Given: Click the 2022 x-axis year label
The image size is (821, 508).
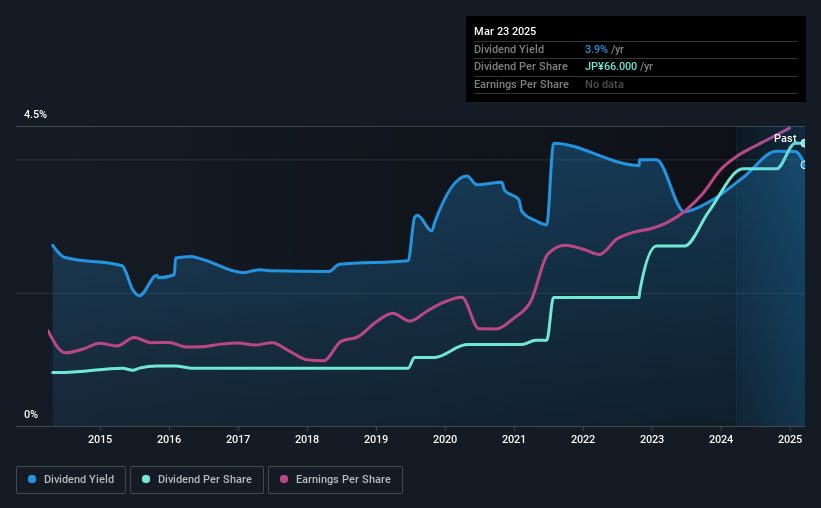Looking at the screenshot, I should tap(583, 439).
